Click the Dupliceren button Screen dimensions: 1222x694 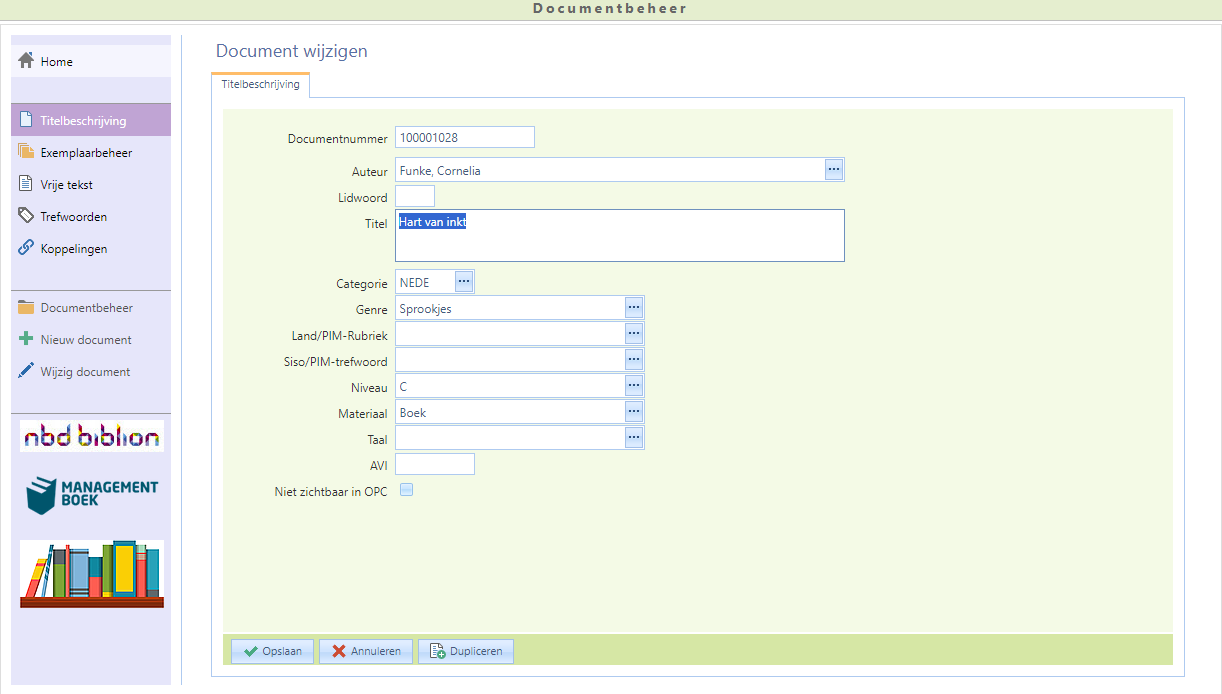coord(466,651)
